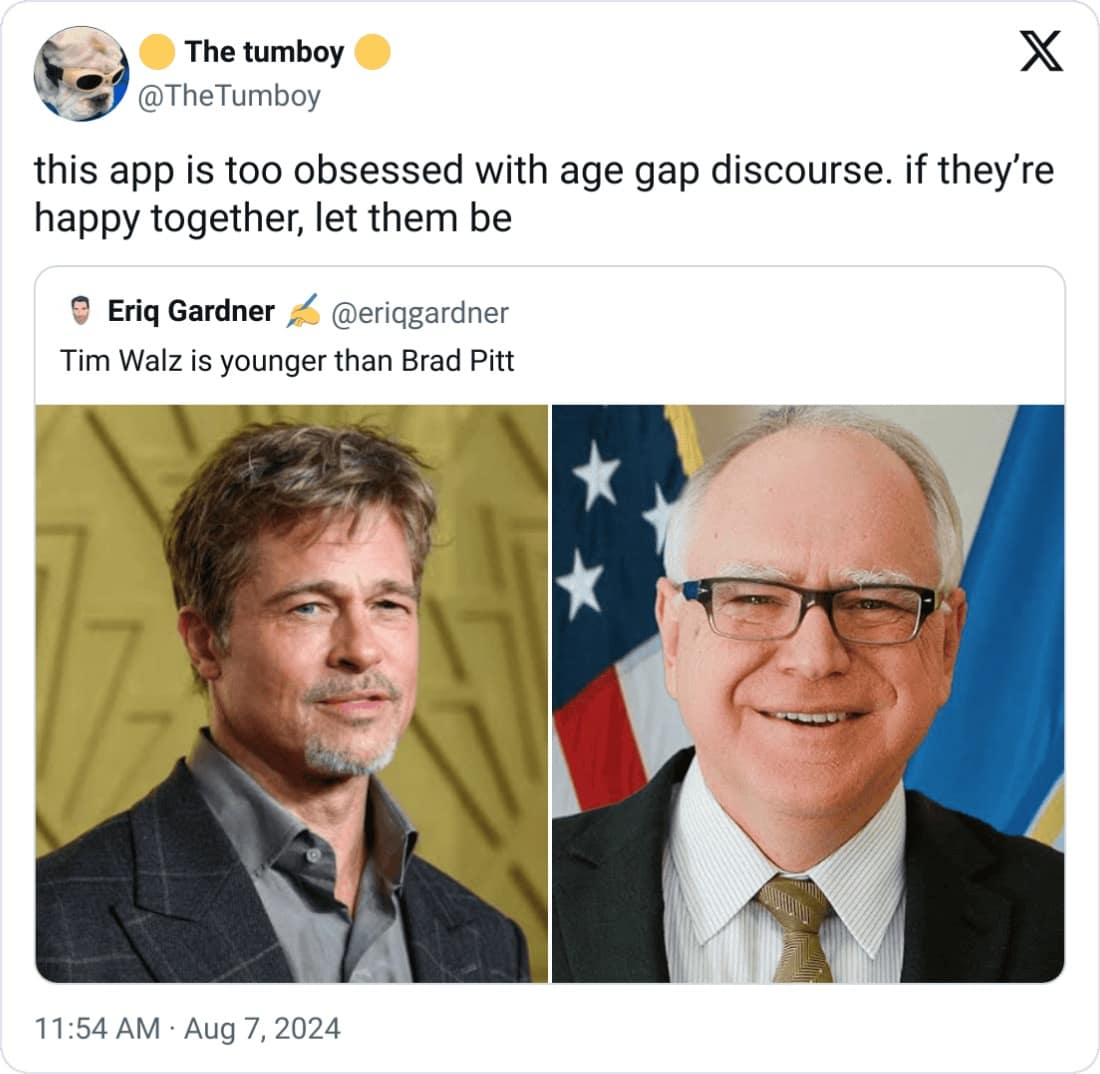
Task: Open The tumboy's profile avatar
Action: coord(80,74)
